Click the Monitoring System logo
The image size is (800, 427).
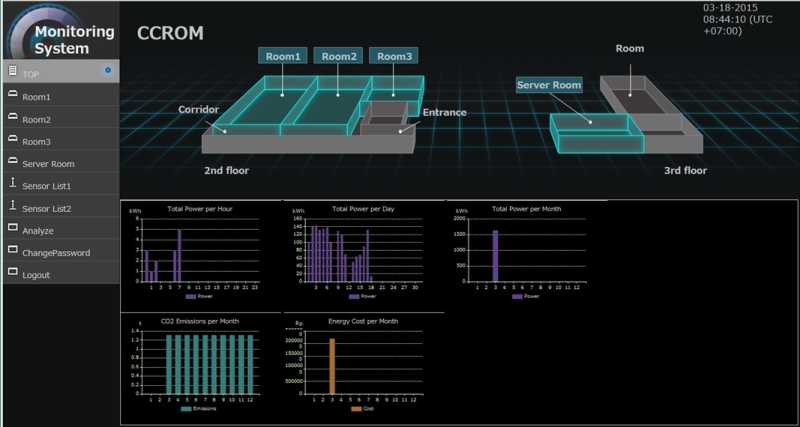[x=60, y=30]
